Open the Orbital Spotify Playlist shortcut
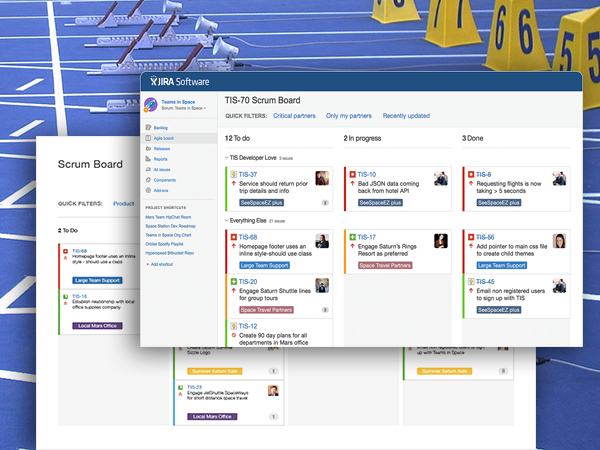 point(164,244)
